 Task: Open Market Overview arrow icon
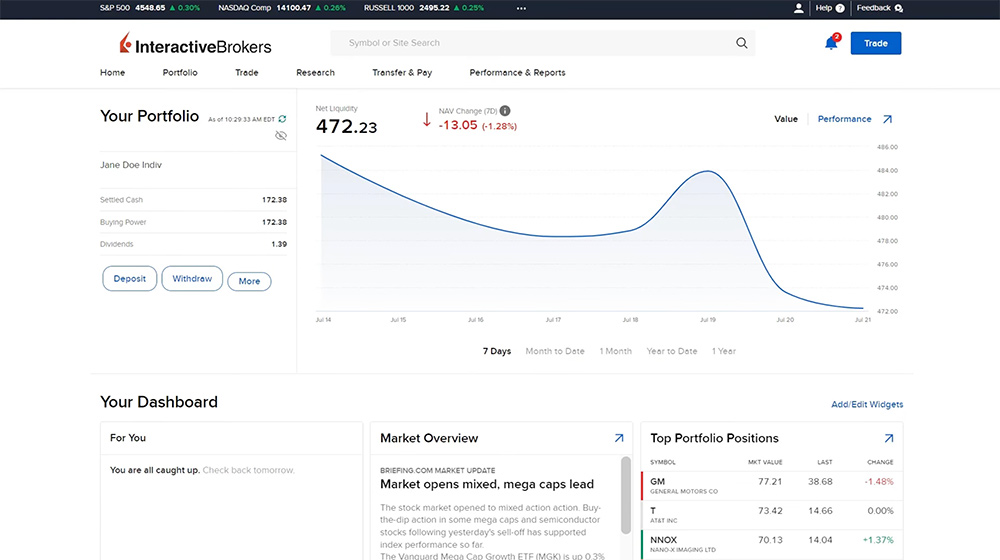[618, 438]
